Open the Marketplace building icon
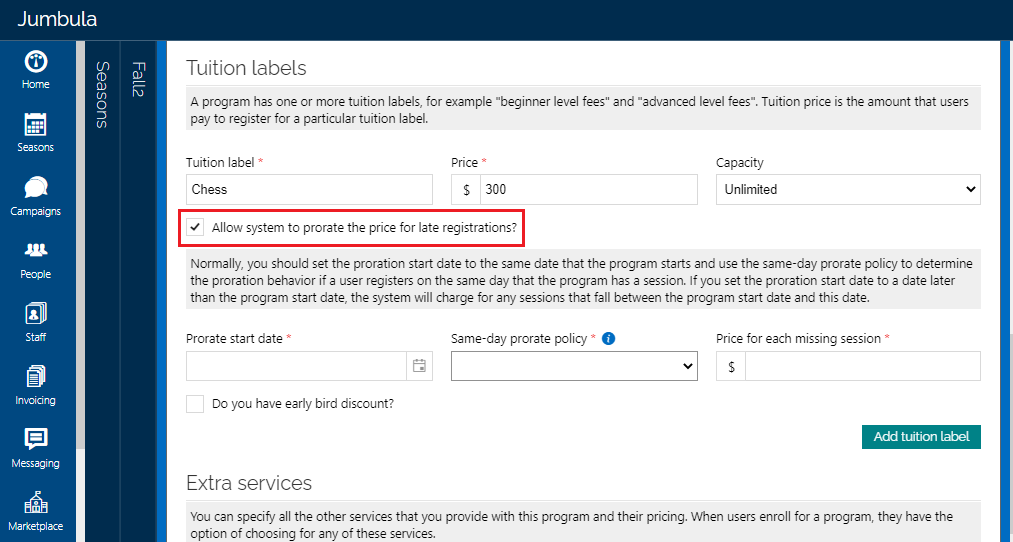This screenshot has height=542, width=1013. (36, 502)
